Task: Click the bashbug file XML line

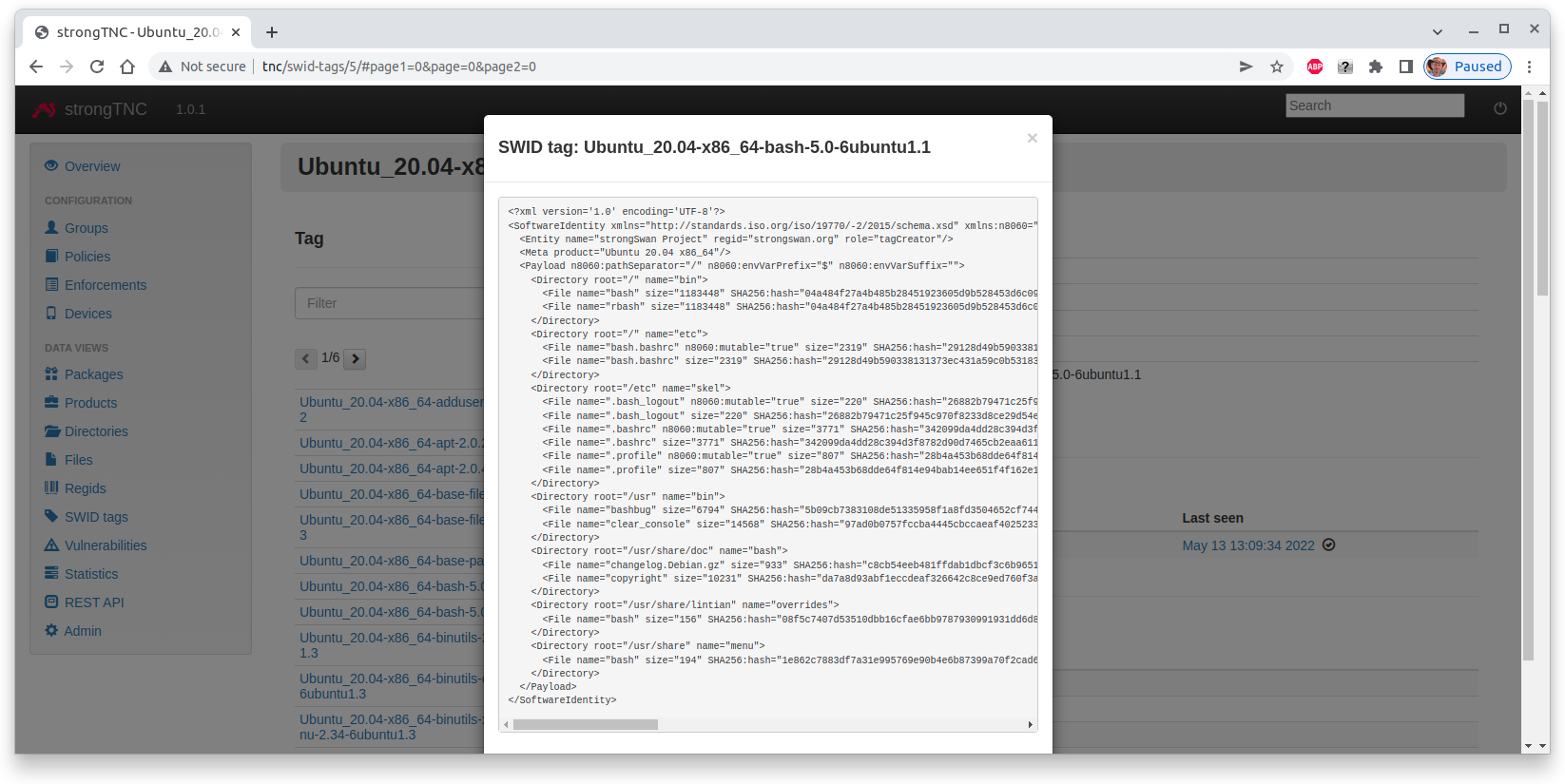Action: [790, 510]
